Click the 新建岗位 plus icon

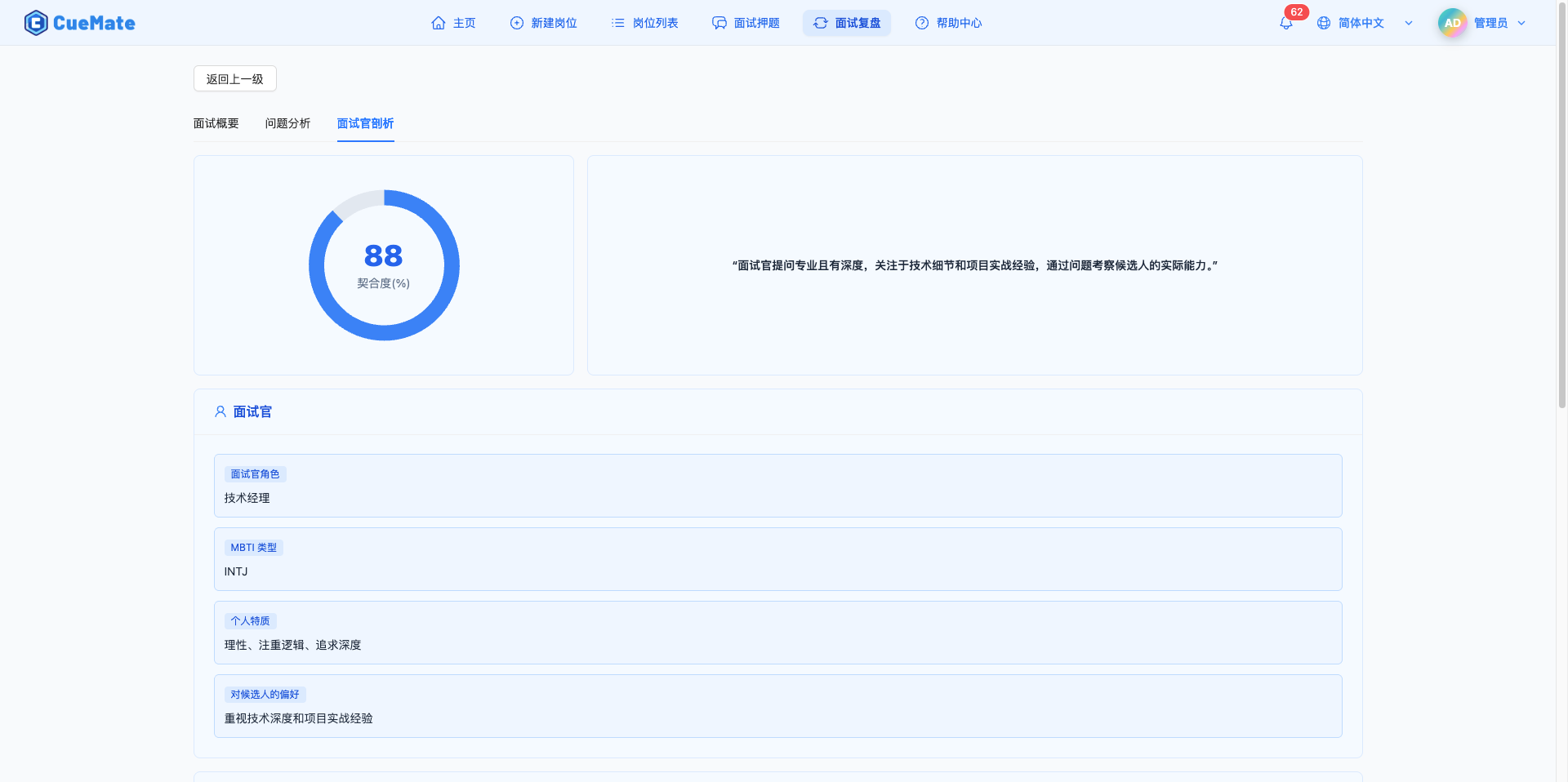click(x=515, y=23)
